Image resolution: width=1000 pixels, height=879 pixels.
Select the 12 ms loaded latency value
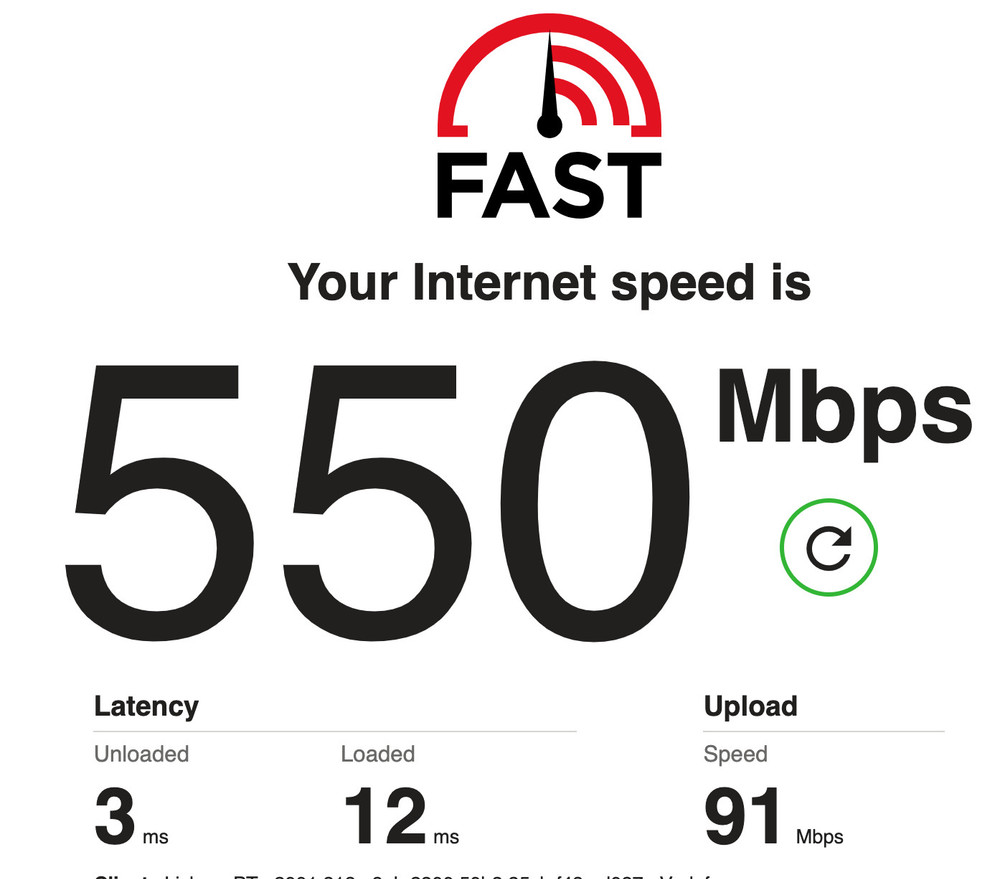pos(401,816)
